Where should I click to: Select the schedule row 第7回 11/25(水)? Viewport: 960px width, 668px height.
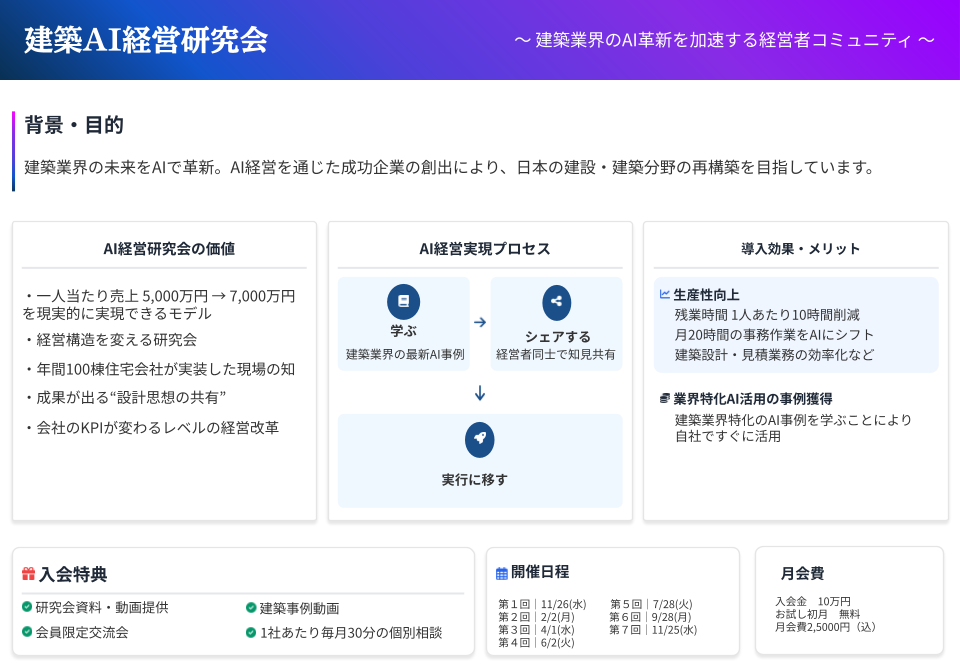(653, 630)
